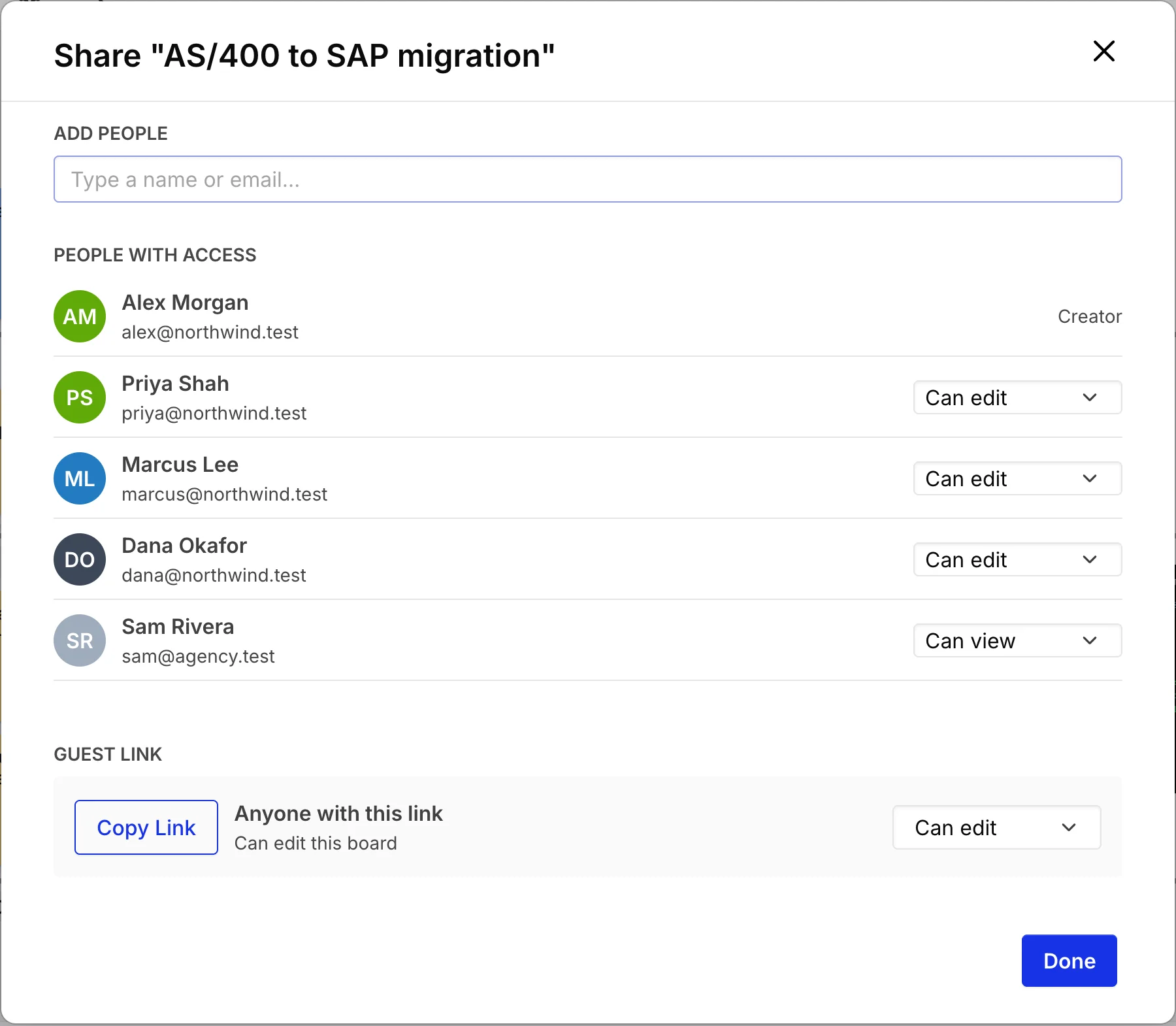Click the Dana Okafor DO avatar
The image size is (1176, 1026).
[x=80, y=559]
